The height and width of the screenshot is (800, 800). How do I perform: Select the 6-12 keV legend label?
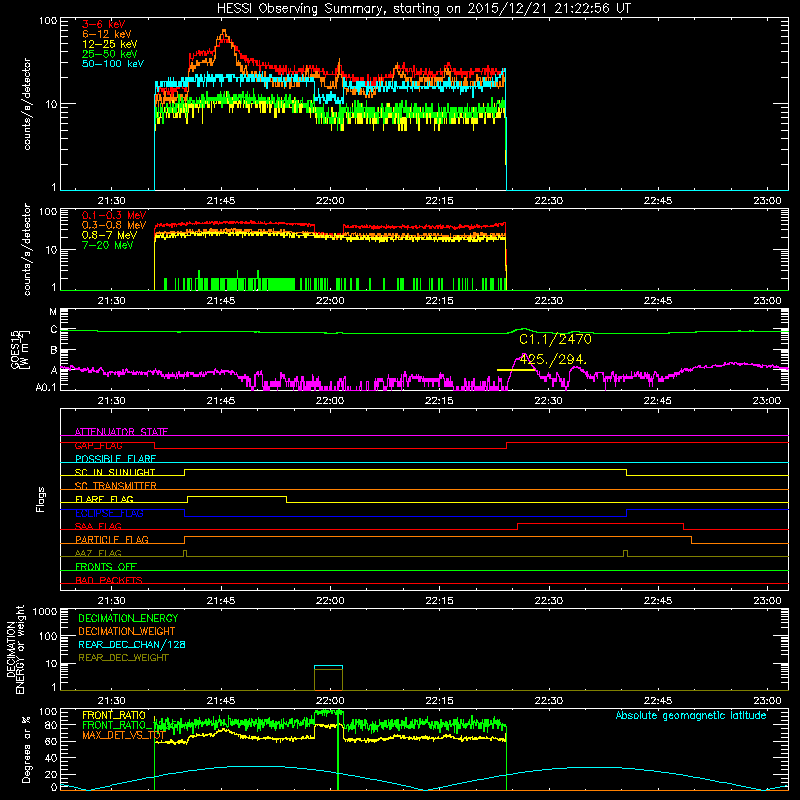106,34
